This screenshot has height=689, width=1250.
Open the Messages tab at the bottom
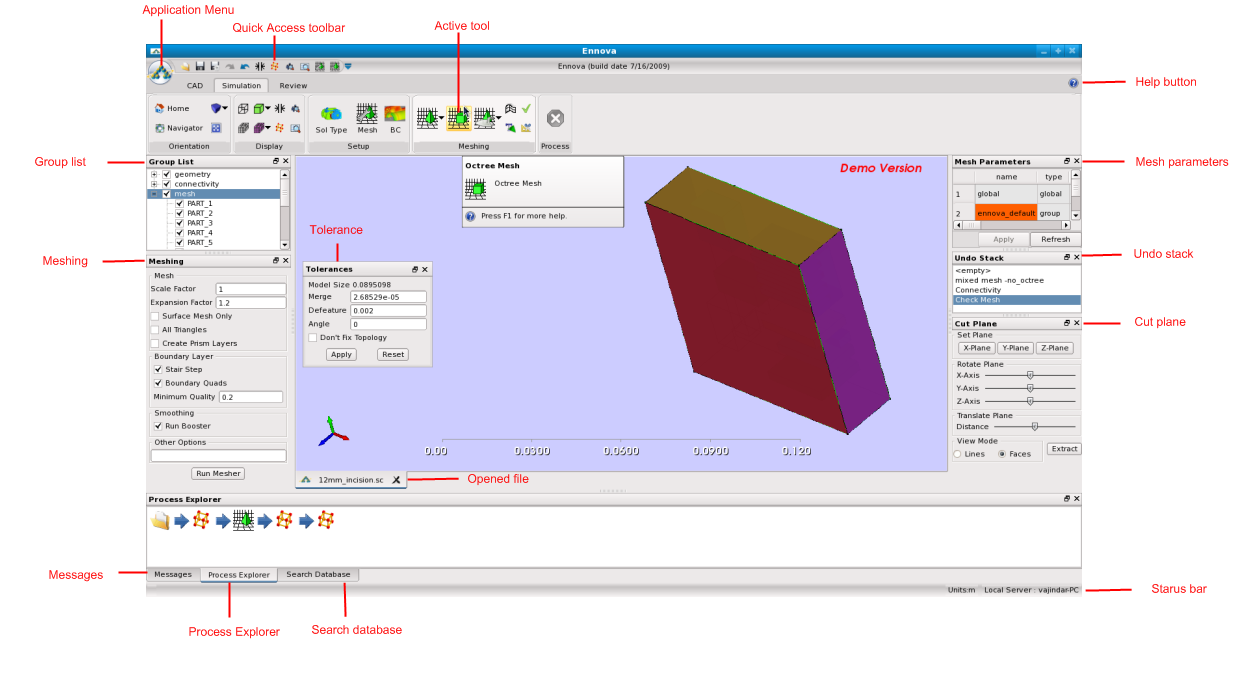click(172, 575)
